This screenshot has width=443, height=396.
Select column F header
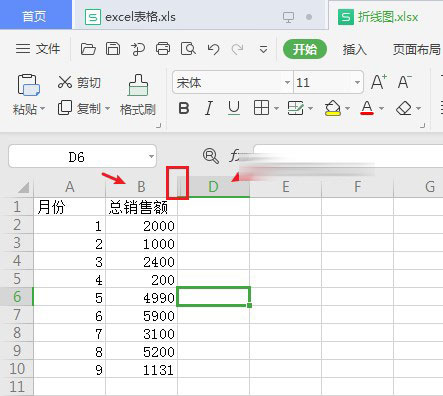tap(357, 187)
